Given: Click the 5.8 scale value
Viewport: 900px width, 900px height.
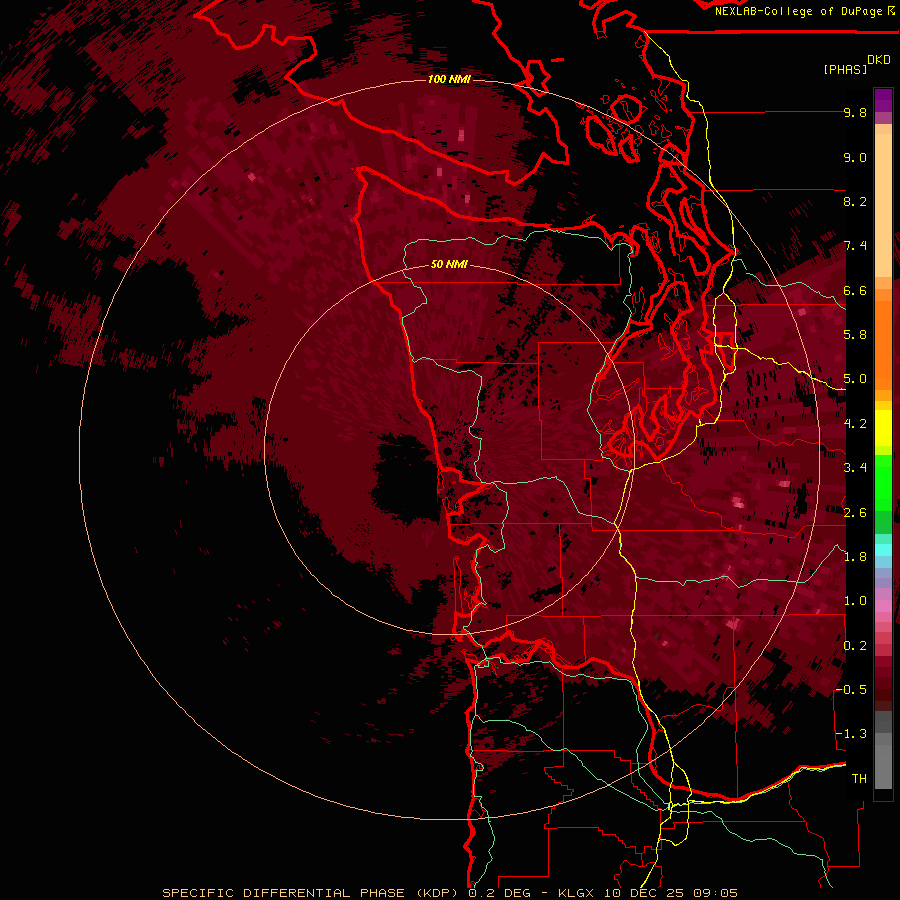Looking at the screenshot, I should coord(855,335).
